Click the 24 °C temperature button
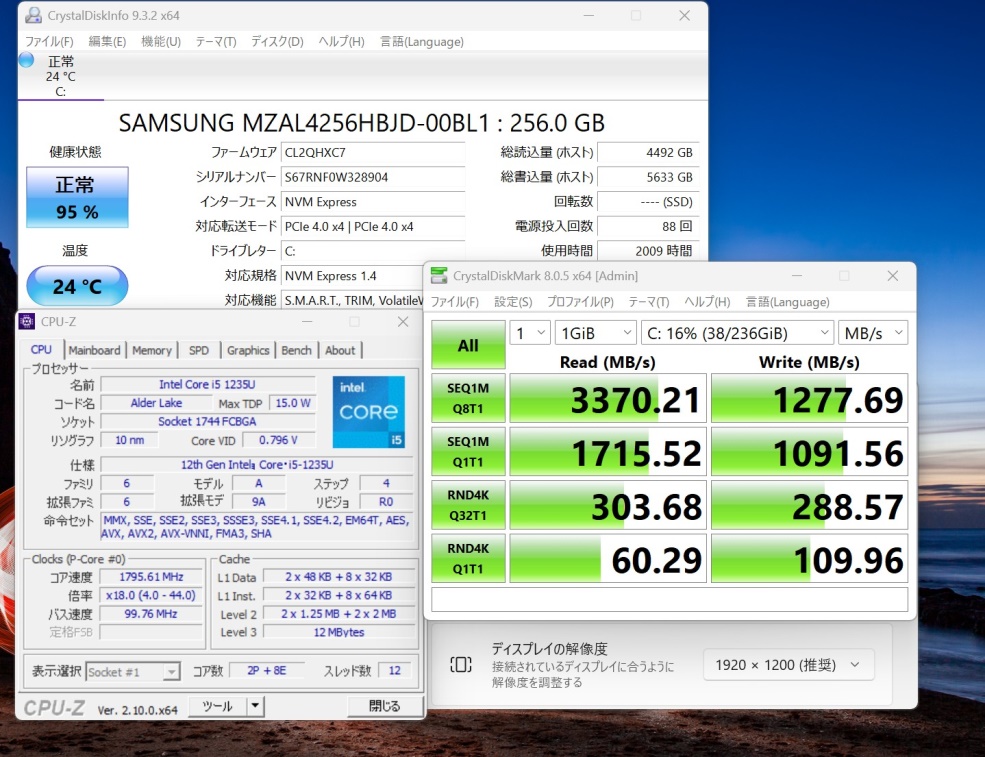Image resolution: width=985 pixels, height=757 pixels. (77, 286)
